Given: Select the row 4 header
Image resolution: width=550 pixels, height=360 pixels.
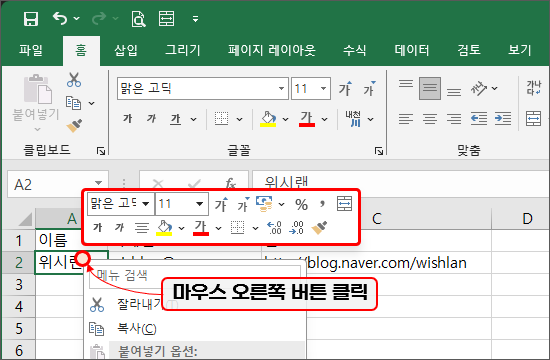Looking at the screenshot, I should [19, 306].
